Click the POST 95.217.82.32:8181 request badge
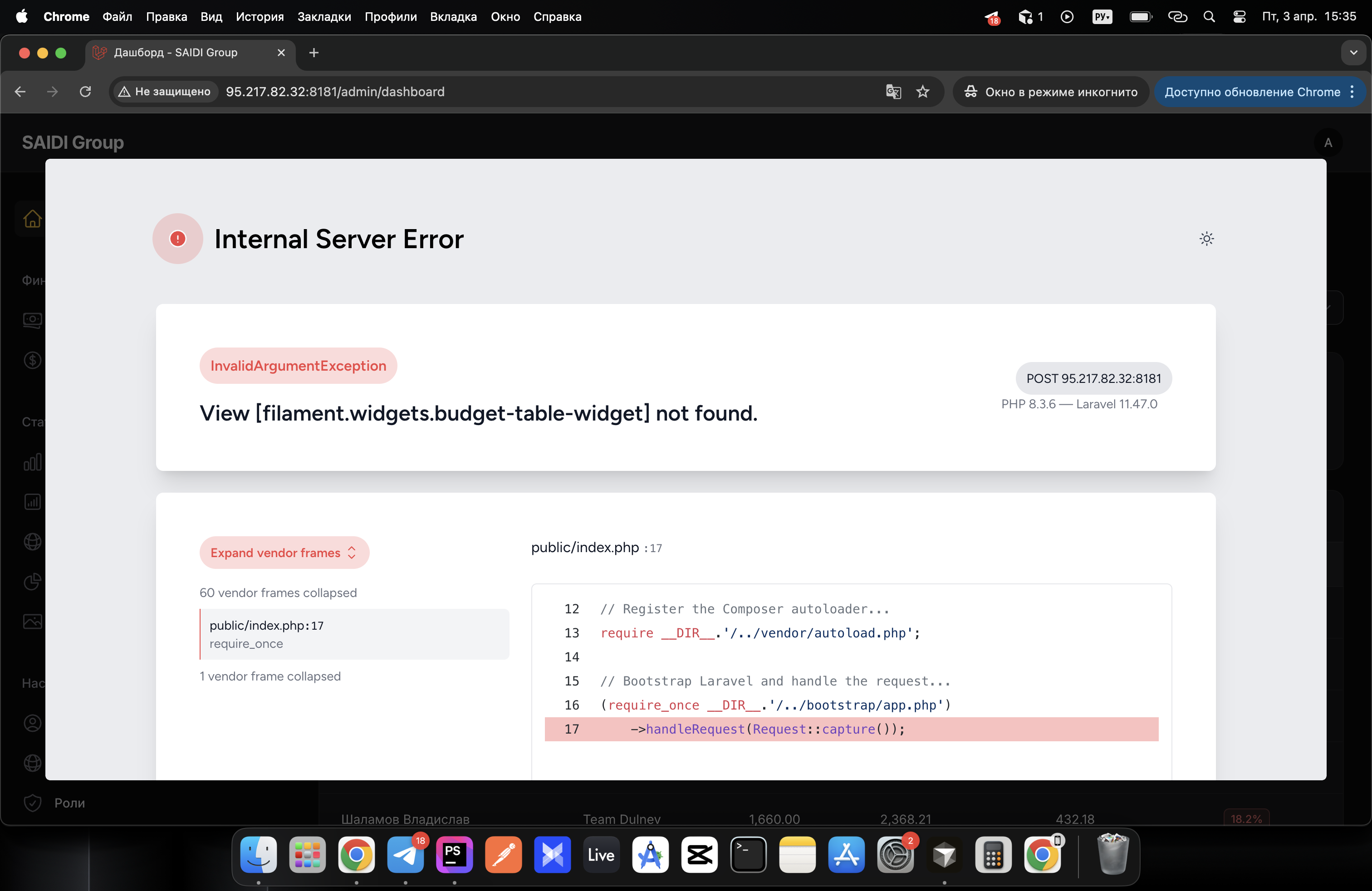This screenshot has width=1372, height=891. pyautogui.click(x=1093, y=378)
